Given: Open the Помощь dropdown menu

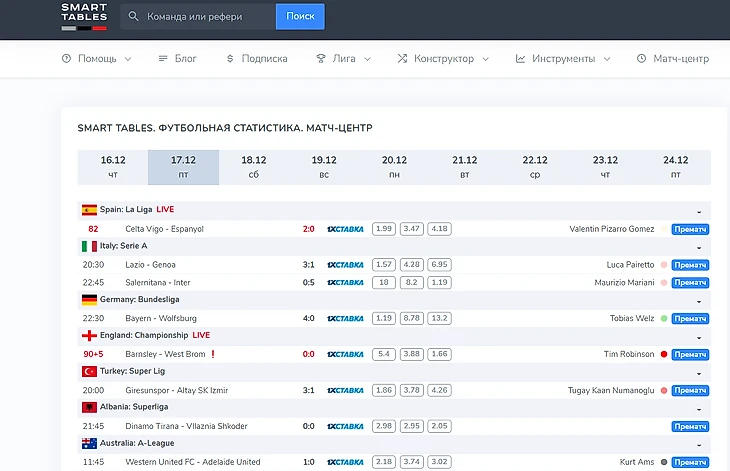Looking at the screenshot, I should click(96, 59).
